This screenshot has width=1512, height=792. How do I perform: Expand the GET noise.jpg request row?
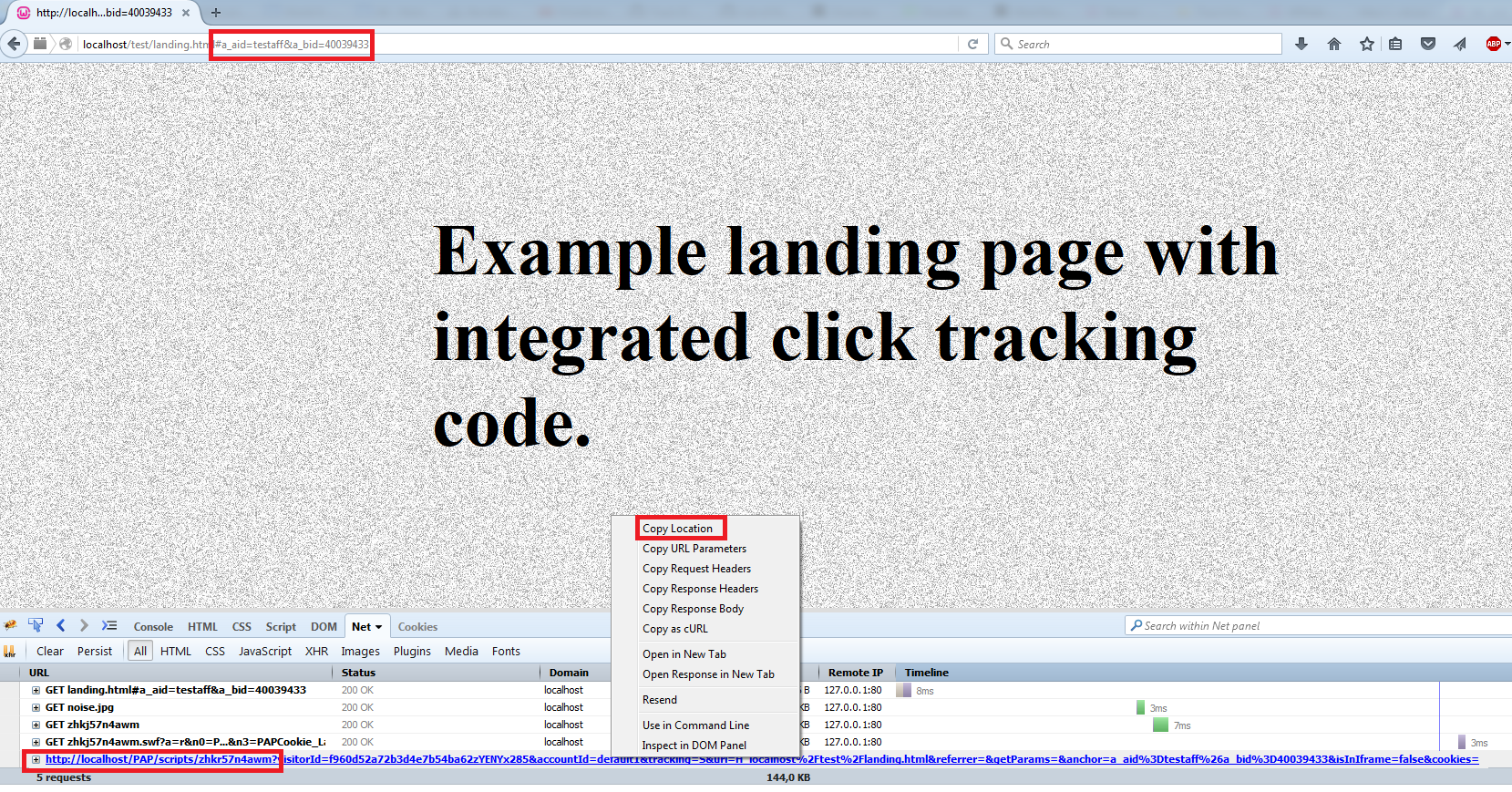coord(36,707)
